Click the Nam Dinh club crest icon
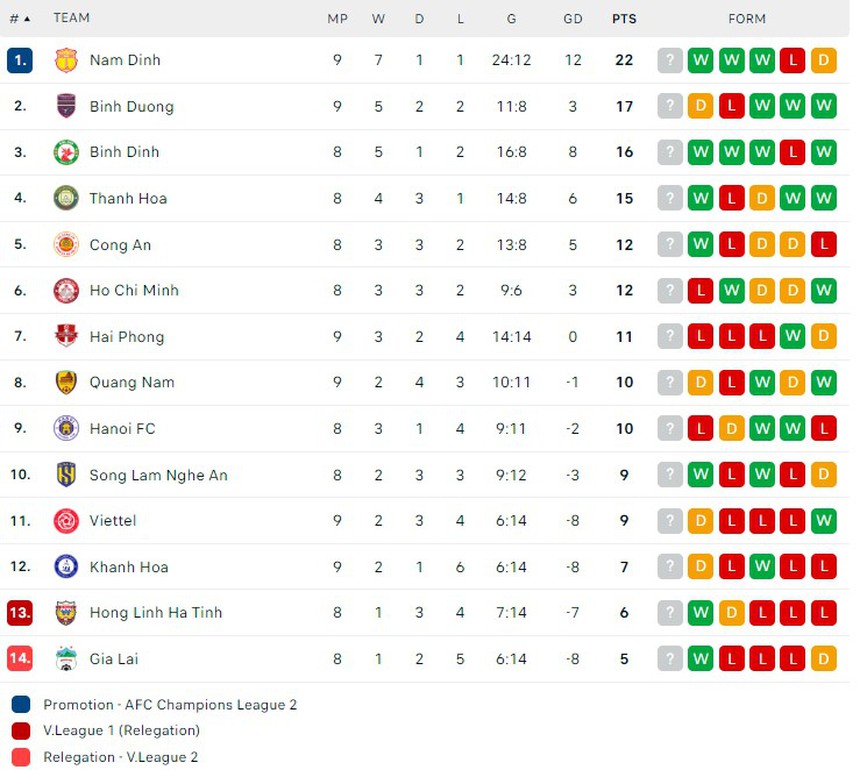The image size is (860, 770). coord(66,60)
